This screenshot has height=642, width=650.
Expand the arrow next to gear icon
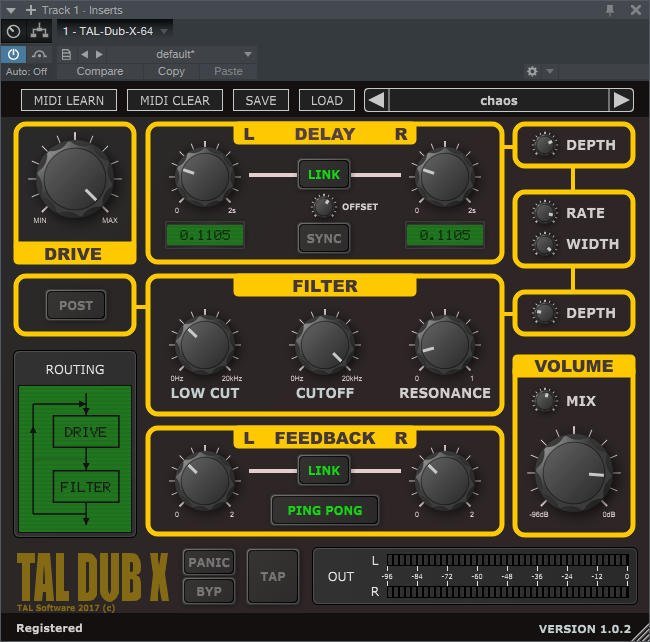point(550,71)
